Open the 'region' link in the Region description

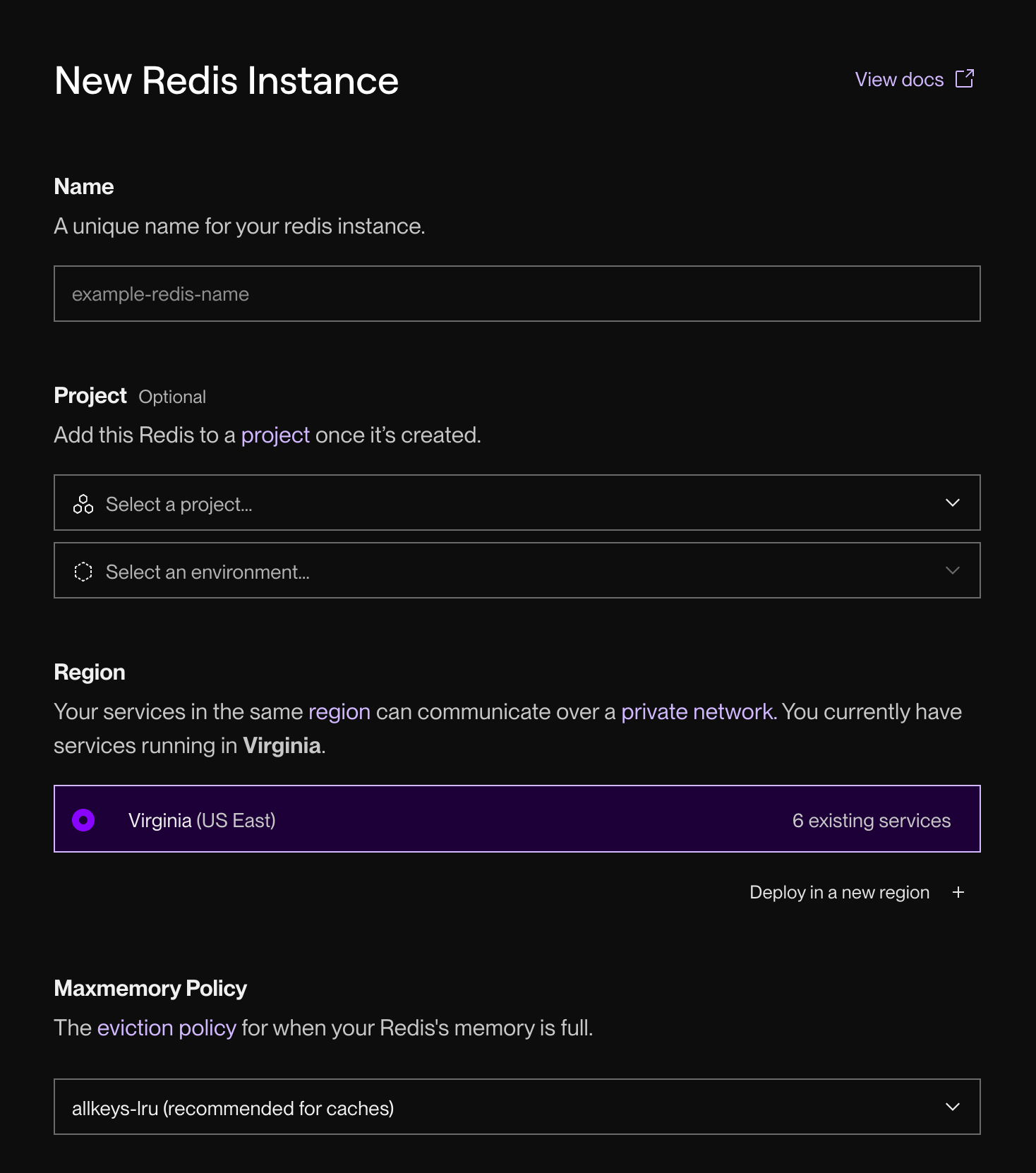click(339, 712)
